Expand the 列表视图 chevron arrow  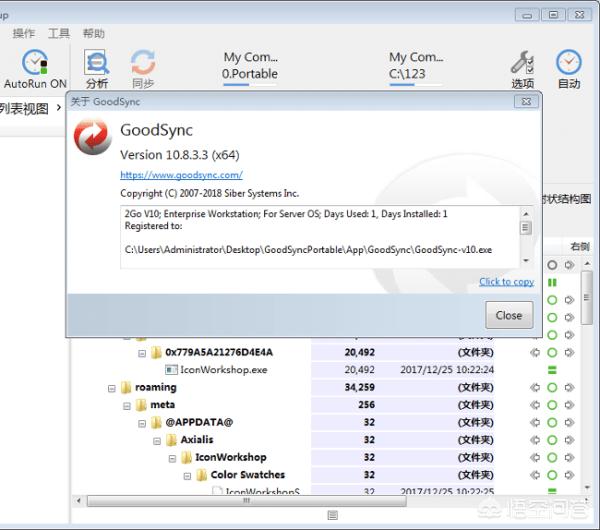click(x=59, y=108)
